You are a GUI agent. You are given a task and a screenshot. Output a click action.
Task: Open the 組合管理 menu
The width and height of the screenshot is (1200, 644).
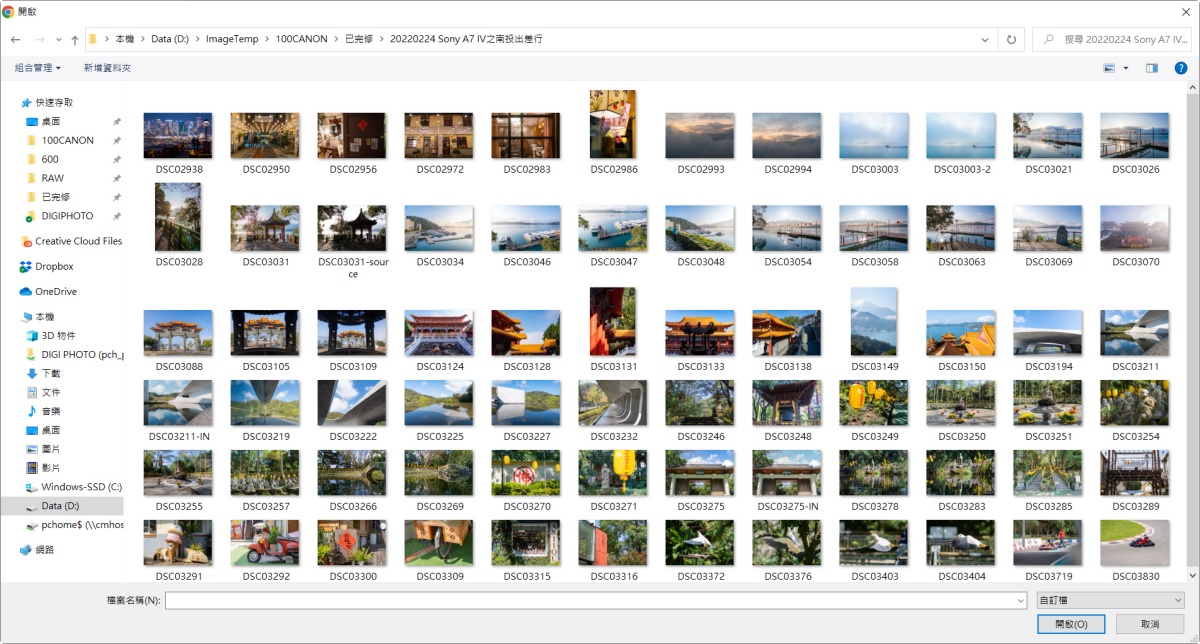(x=37, y=68)
